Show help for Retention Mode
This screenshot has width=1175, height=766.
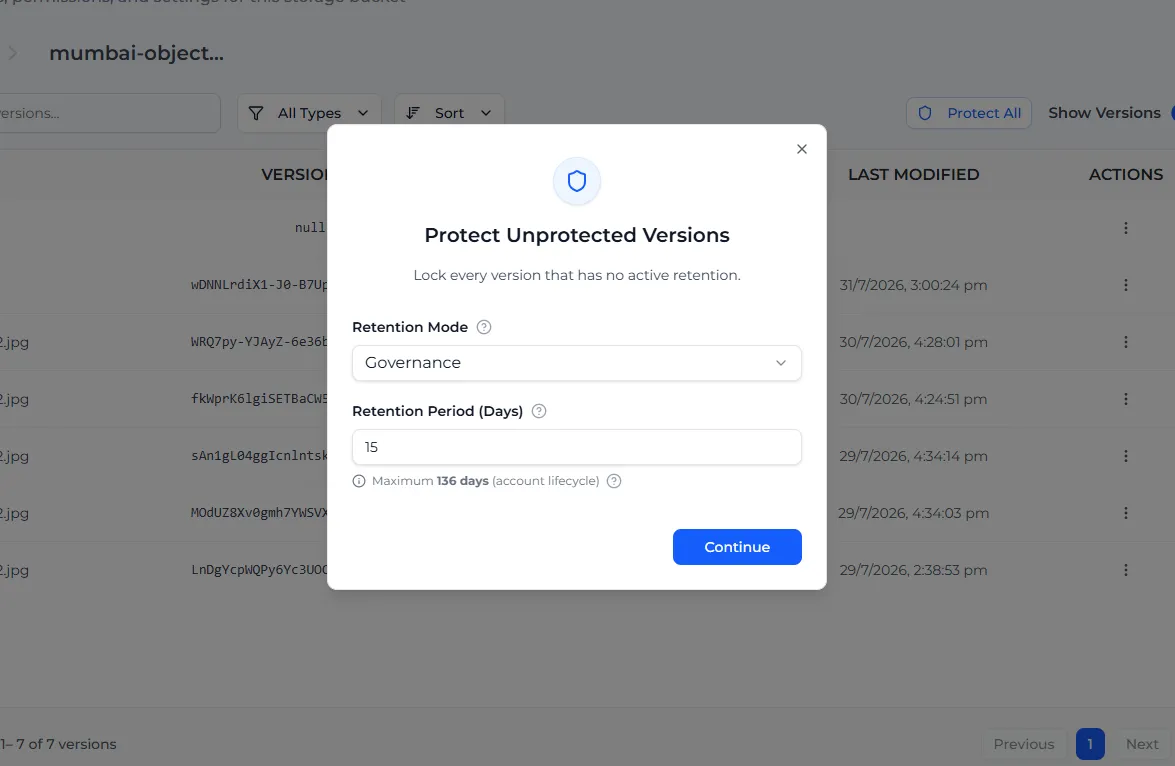[x=484, y=327]
